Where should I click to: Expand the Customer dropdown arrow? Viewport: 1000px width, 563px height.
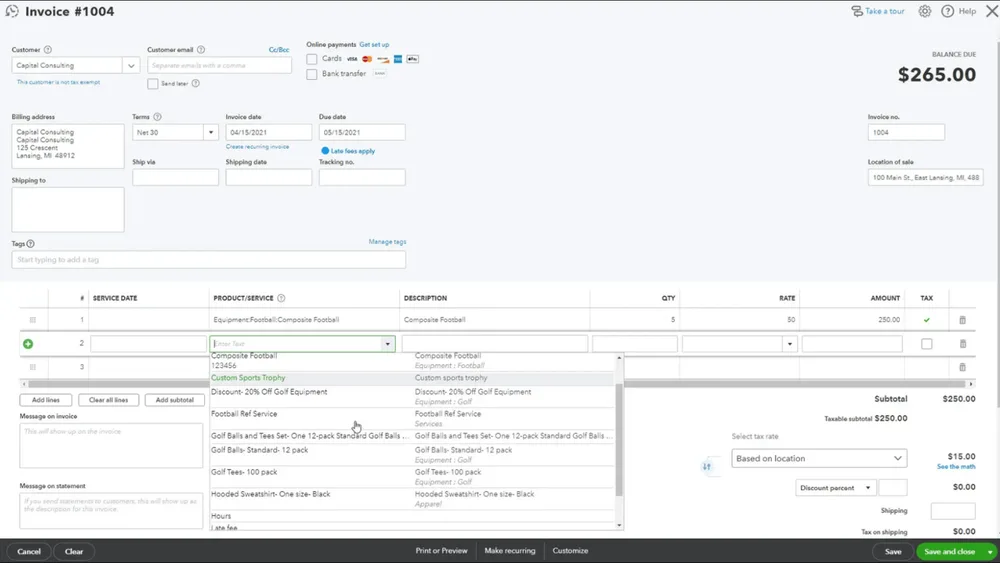131,66
